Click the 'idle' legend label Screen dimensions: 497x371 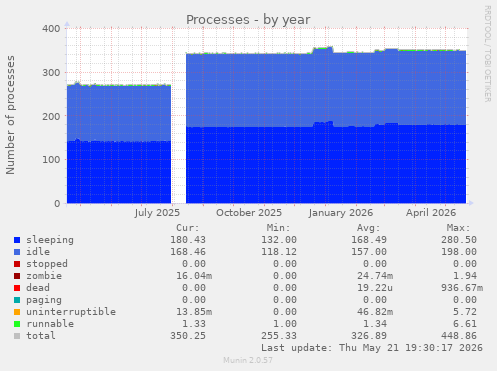tap(38, 252)
